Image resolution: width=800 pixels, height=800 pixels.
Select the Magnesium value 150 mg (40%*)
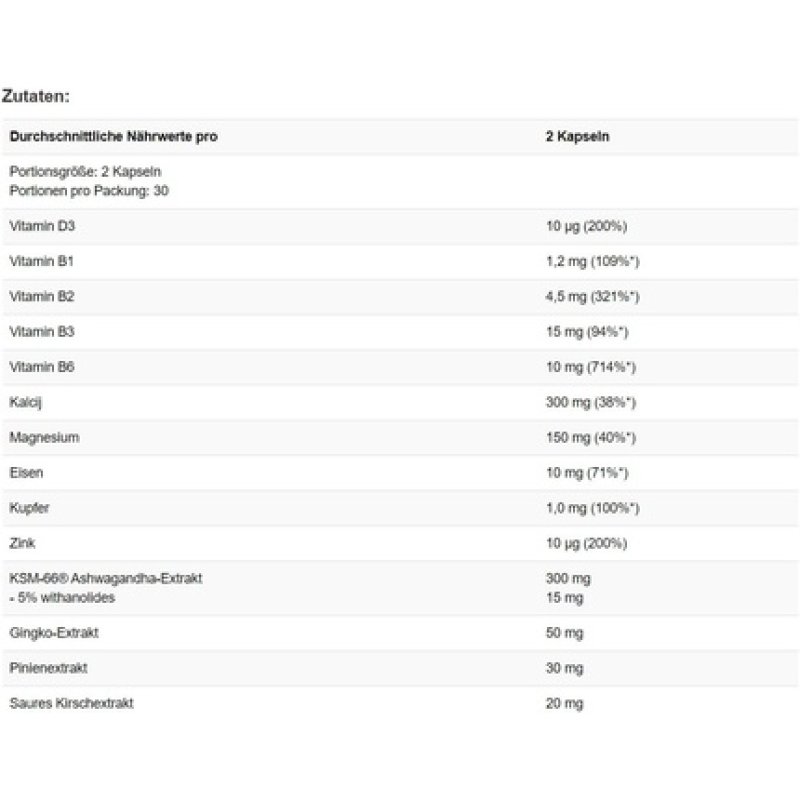[588, 438]
